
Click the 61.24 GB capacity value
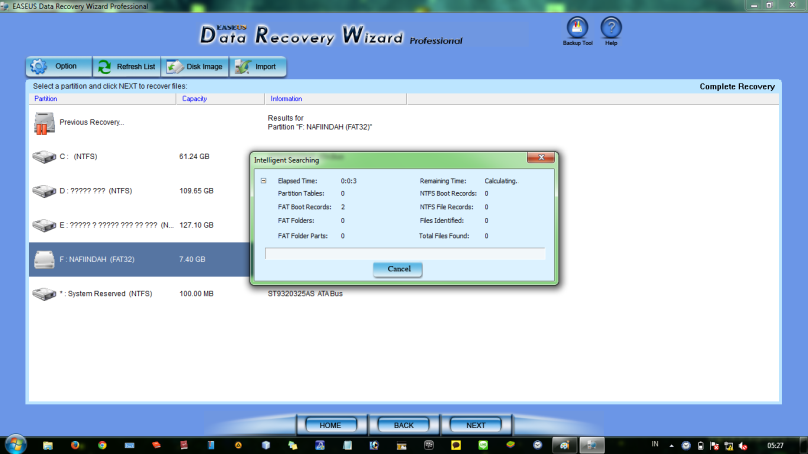tap(194, 157)
